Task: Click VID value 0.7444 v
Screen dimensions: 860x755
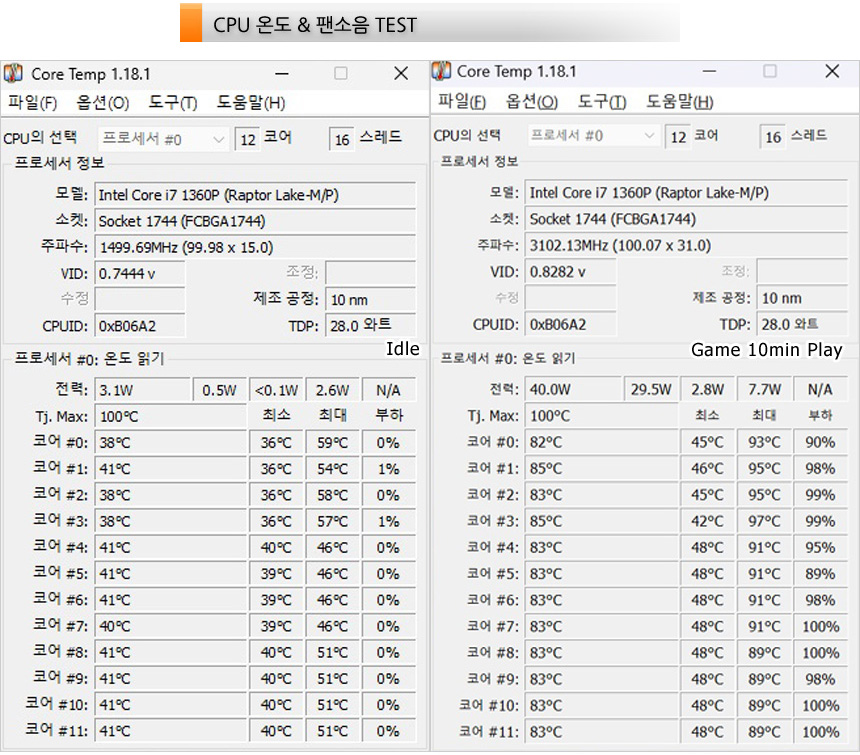Action: pyautogui.click(x=140, y=273)
